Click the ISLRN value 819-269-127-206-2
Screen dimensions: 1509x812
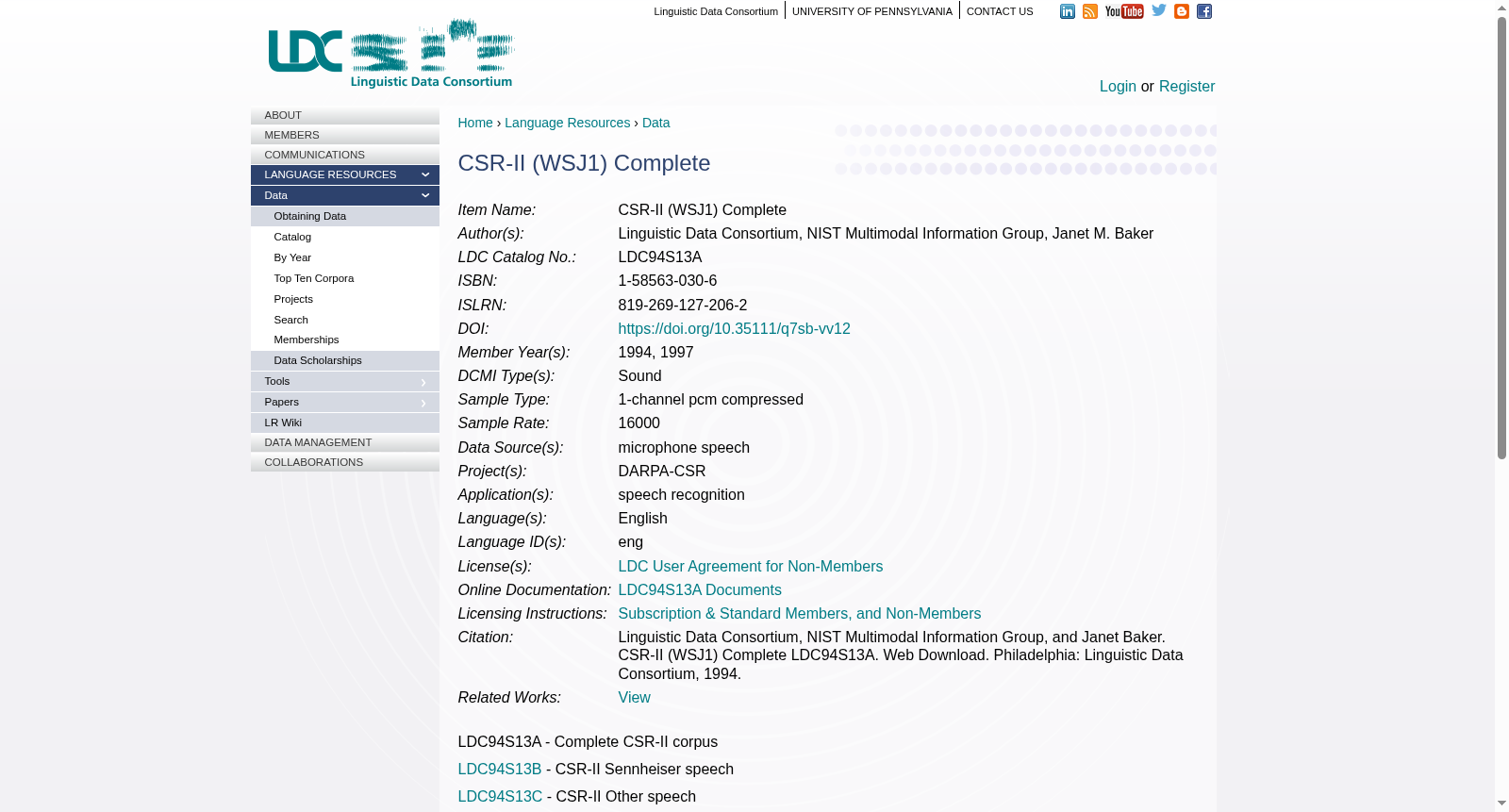pyautogui.click(x=682, y=306)
